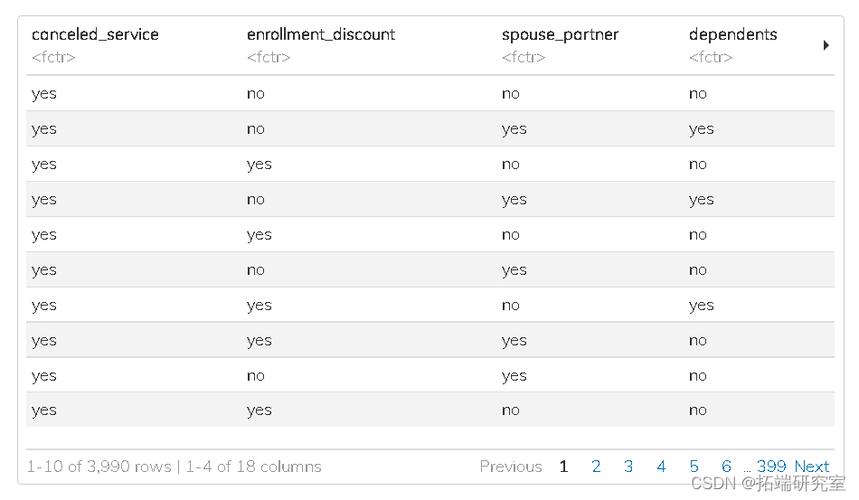Select current page 1 indicator
Screen dimensions: 859x500
click(563, 467)
